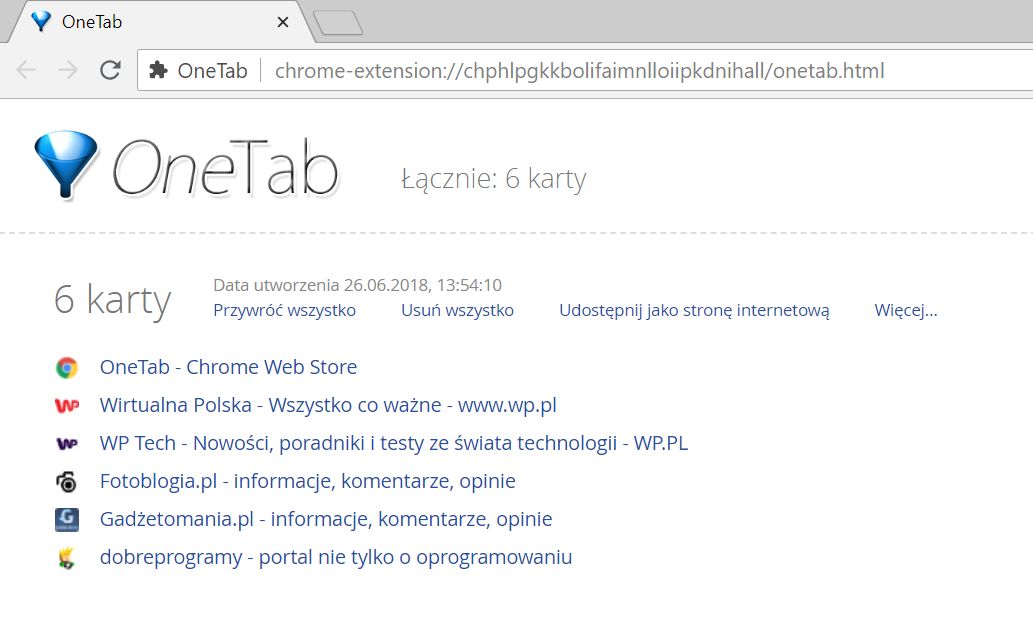Click the OneTab favicon in the tab
Viewport: 1033px width, 628px height.
(x=41, y=22)
